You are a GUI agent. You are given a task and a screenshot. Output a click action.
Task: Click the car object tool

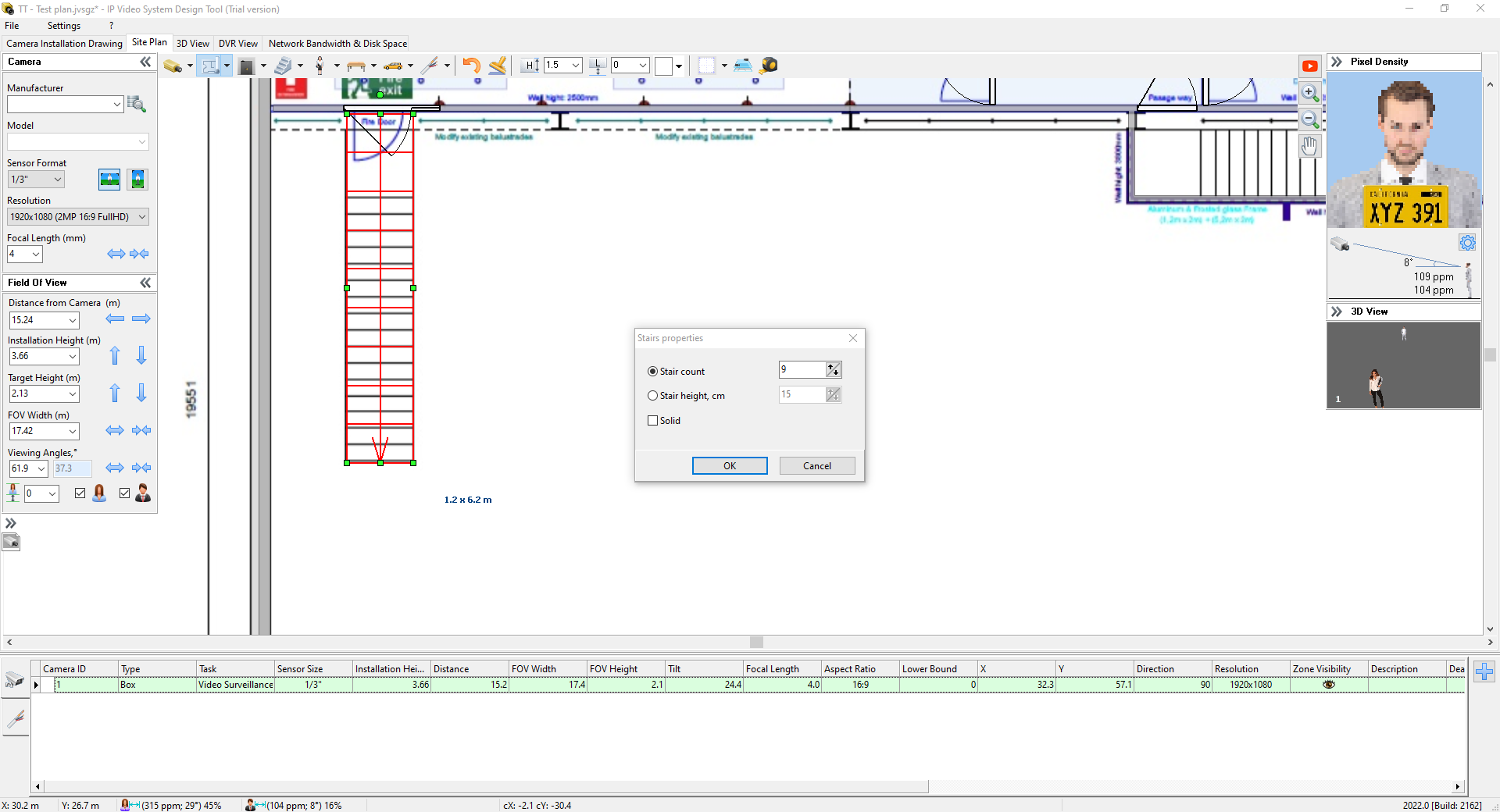pos(393,66)
